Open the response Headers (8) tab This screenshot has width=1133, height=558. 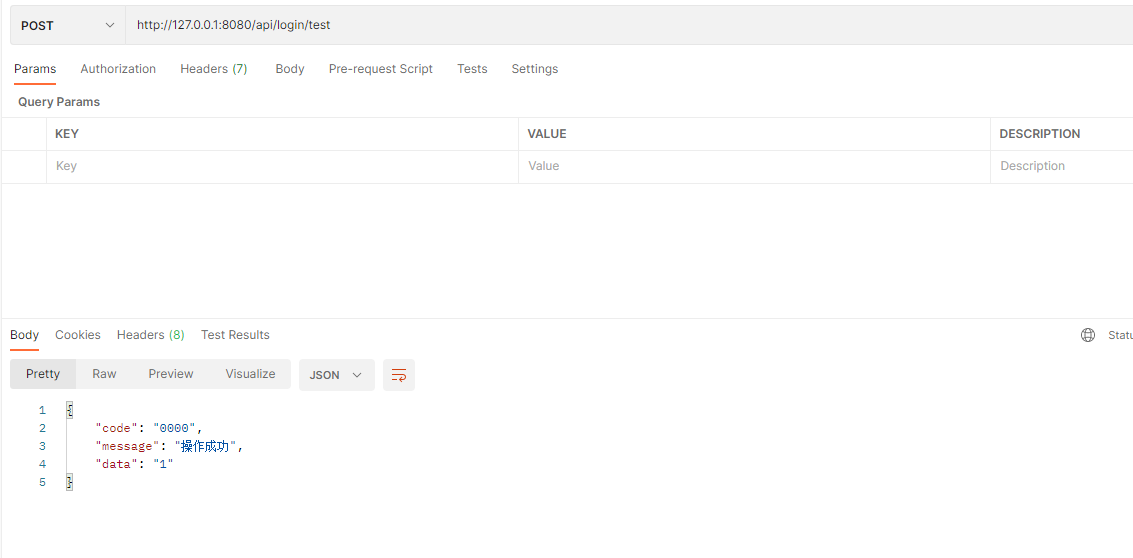coord(150,335)
